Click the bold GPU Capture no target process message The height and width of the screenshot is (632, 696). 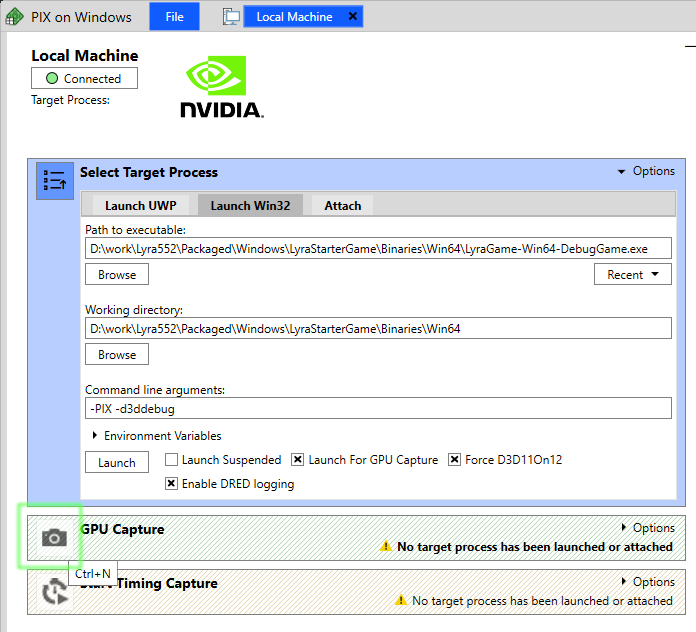click(x=534, y=547)
